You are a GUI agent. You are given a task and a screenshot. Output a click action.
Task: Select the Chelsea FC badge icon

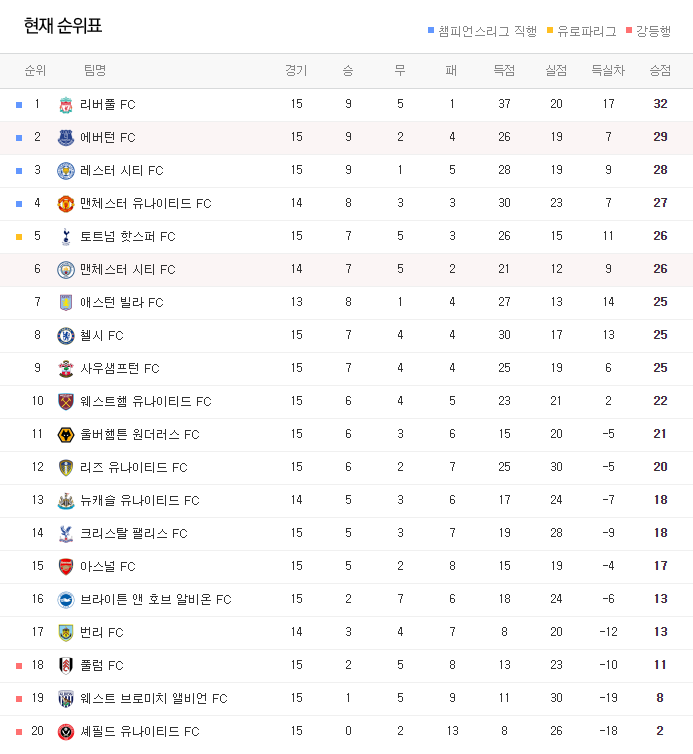point(66,336)
